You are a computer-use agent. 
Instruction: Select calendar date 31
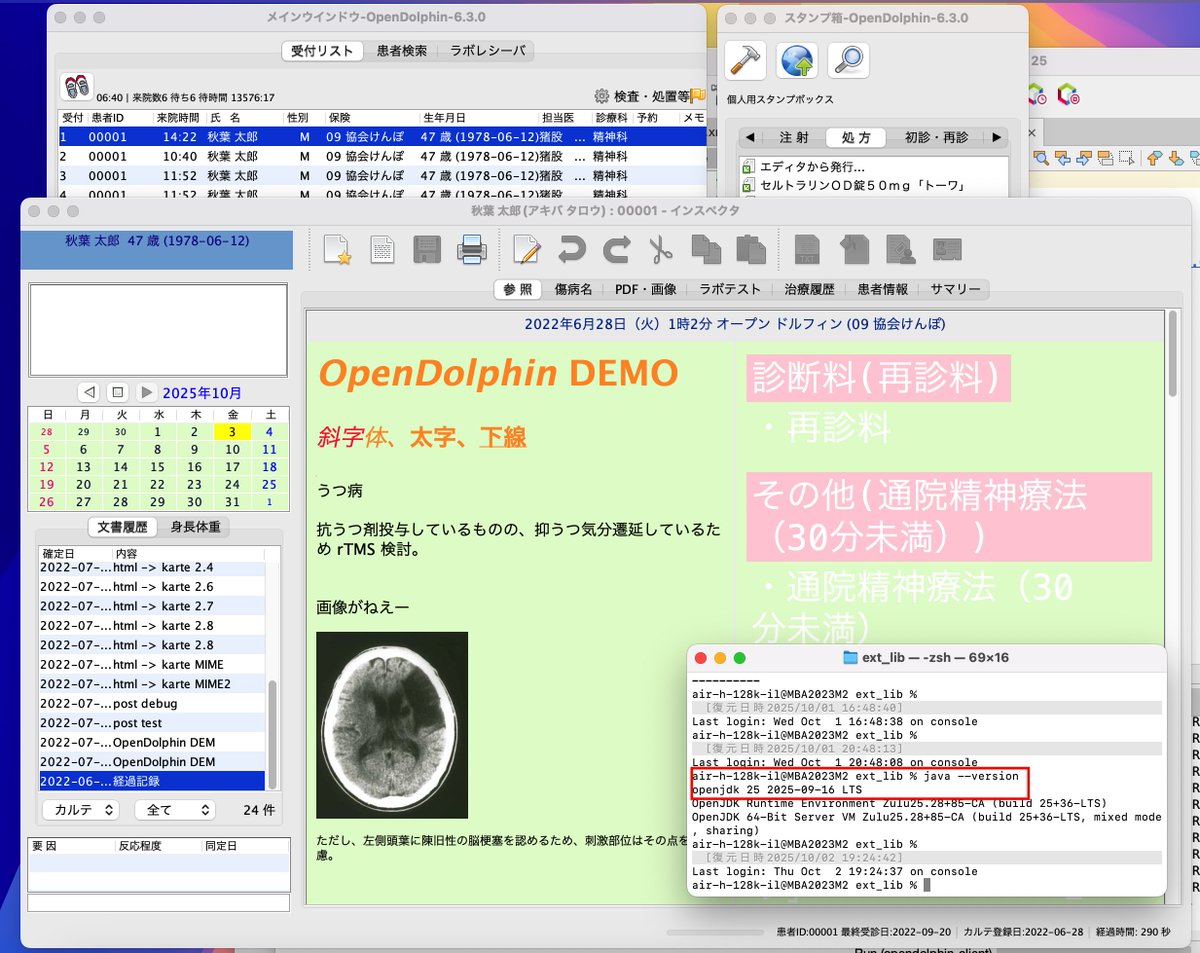point(232,503)
